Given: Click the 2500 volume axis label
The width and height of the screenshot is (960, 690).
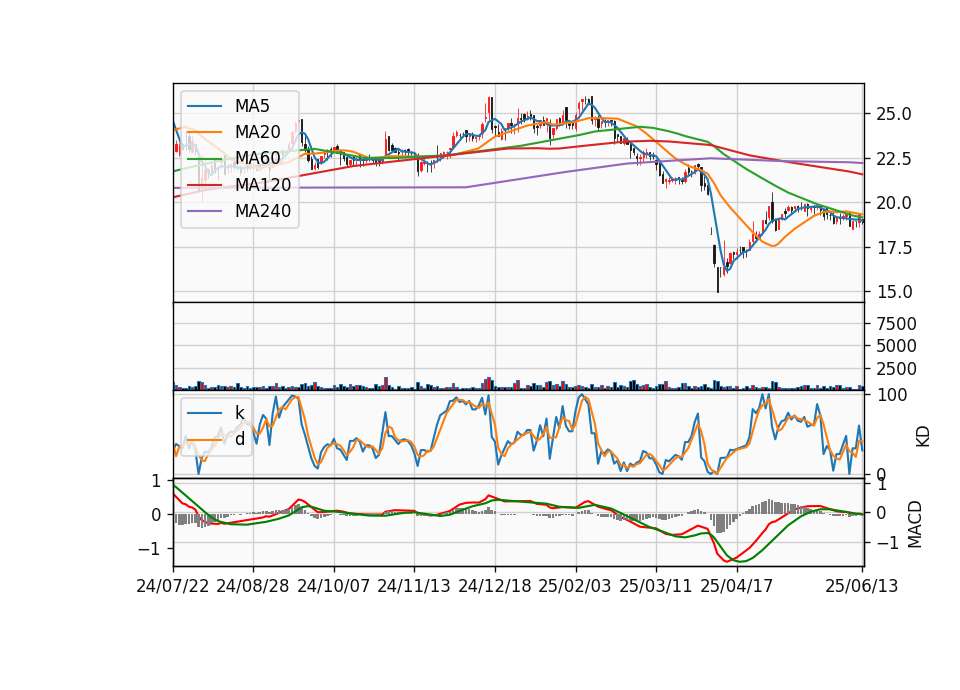Looking at the screenshot, I should click(x=896, y=369).
